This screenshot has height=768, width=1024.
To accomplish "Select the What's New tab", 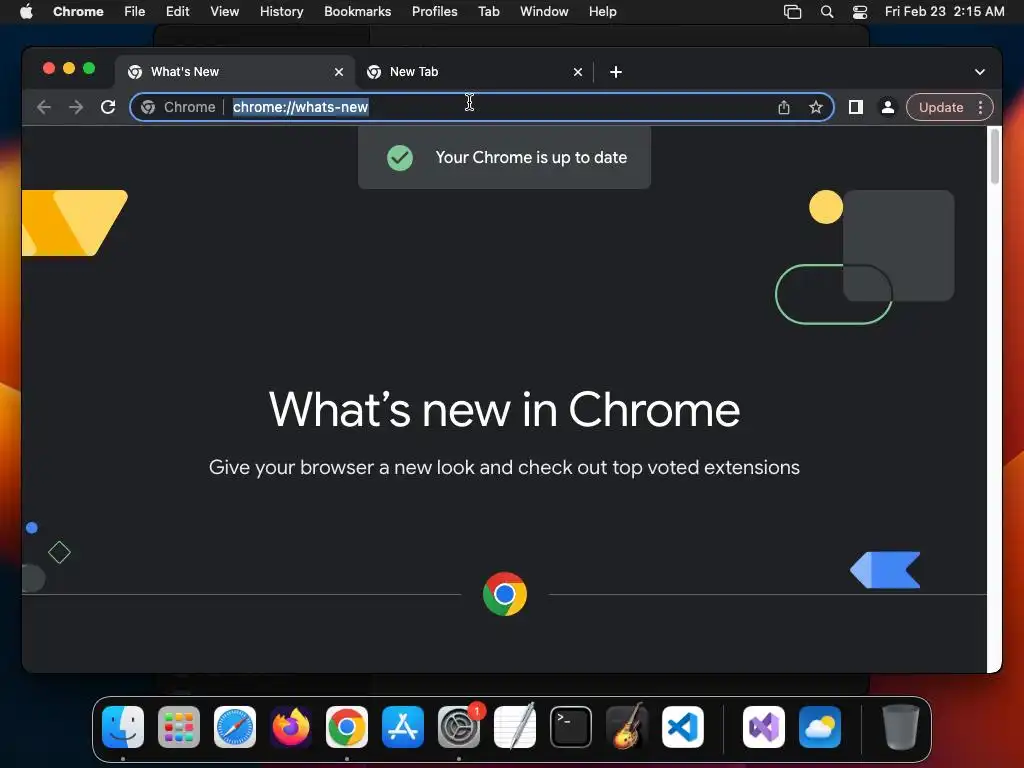I will click(234, 72).
